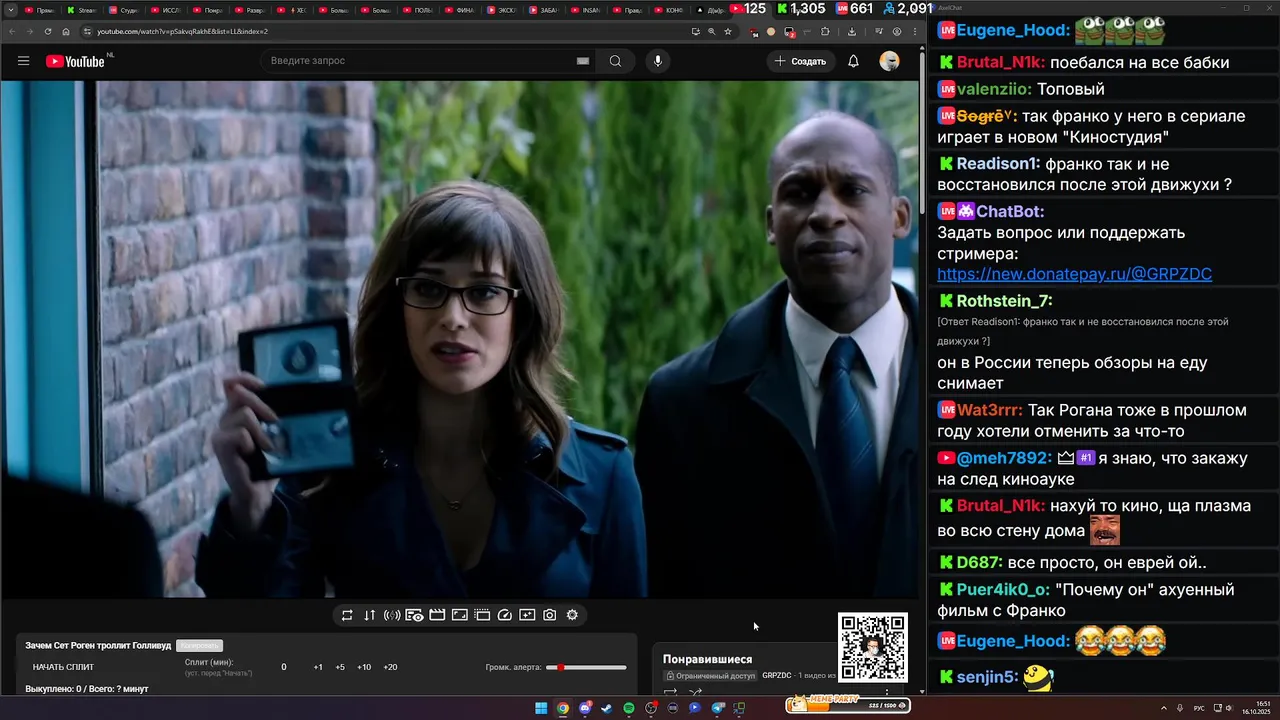Click the browser home icon
The height and width of the screenshot is (720, 1280).
pyautogui.click(x=66, y=32)
